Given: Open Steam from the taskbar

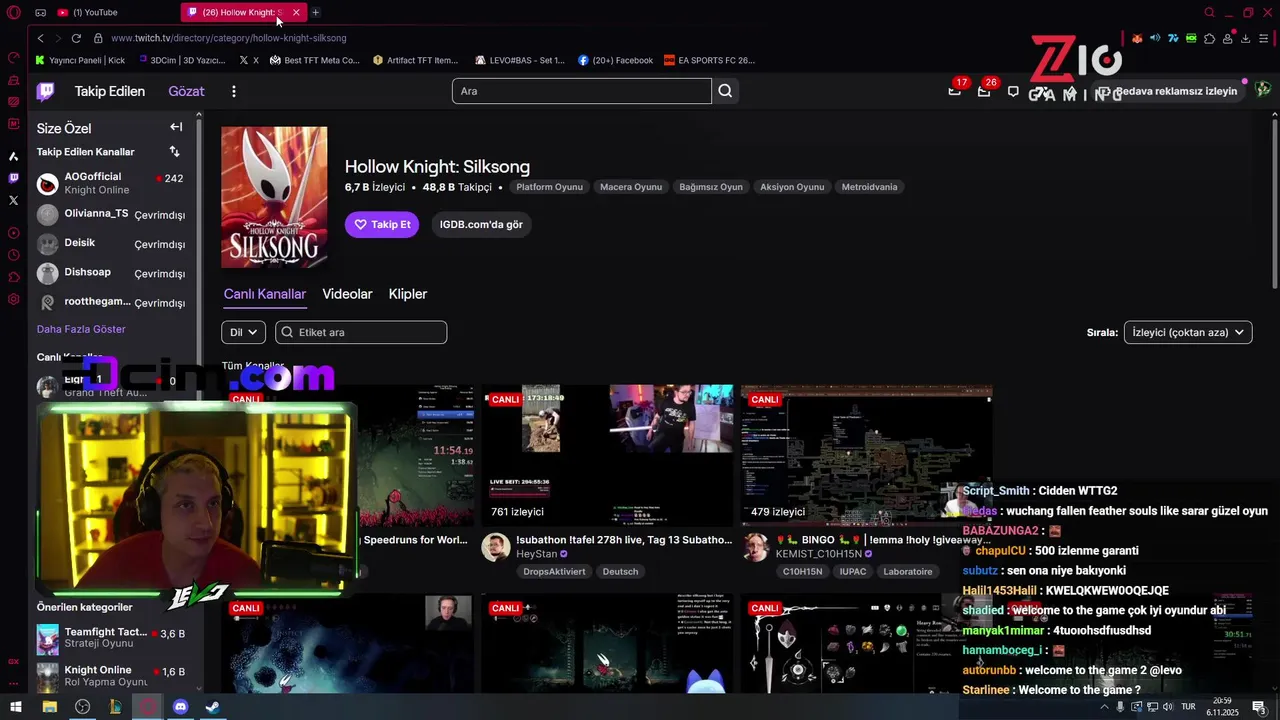Looking at the screenshot, I should (213, 707).
